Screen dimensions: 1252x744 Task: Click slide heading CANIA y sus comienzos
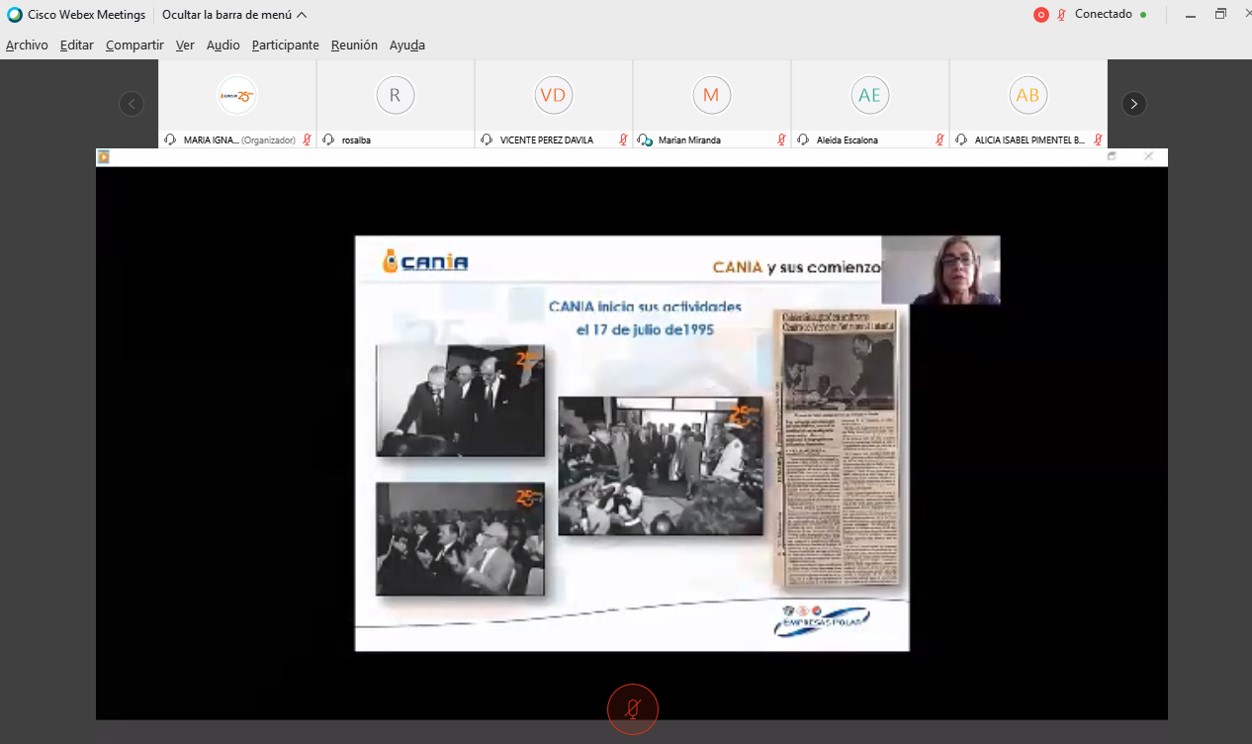797,267
